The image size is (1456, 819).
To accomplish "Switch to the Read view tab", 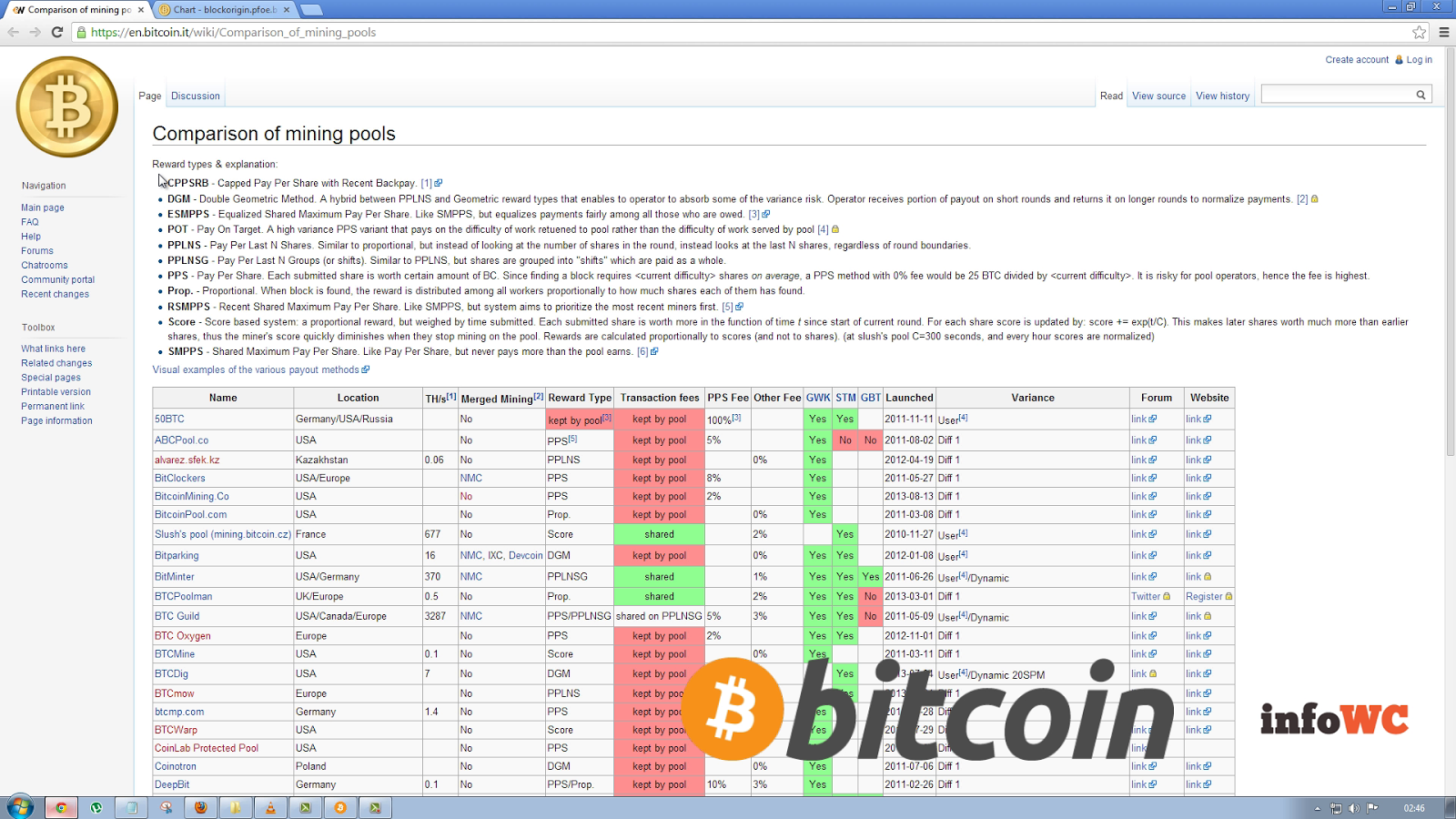I will pyautogui.click(x=1111, y=96).
